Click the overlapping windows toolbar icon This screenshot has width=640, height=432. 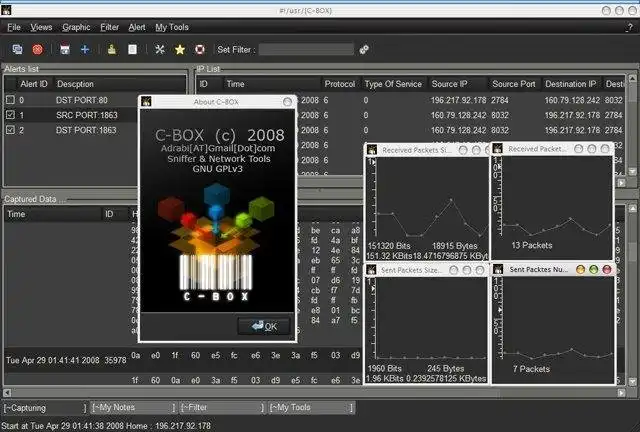17,49
